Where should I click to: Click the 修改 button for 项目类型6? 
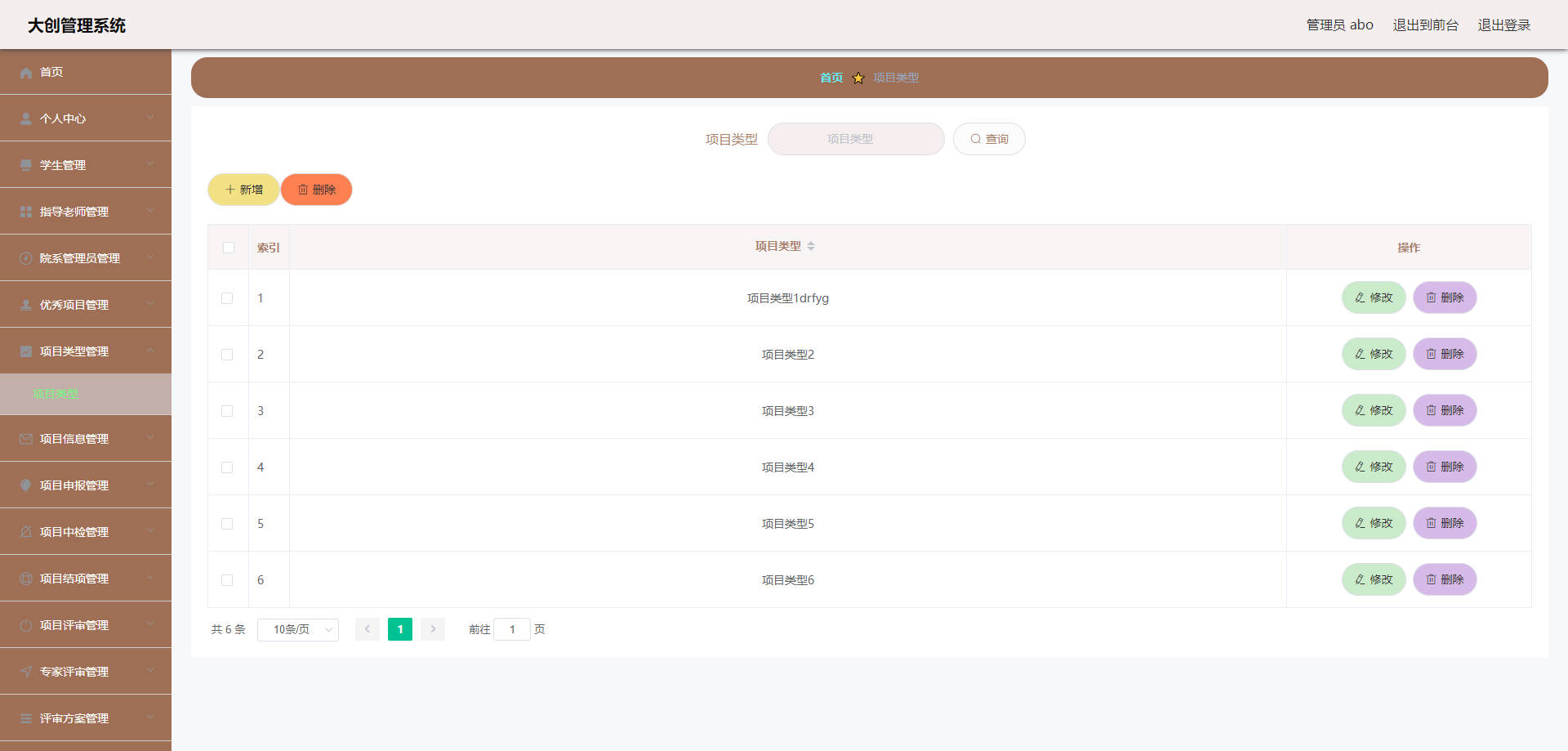tap(1374, 579)
